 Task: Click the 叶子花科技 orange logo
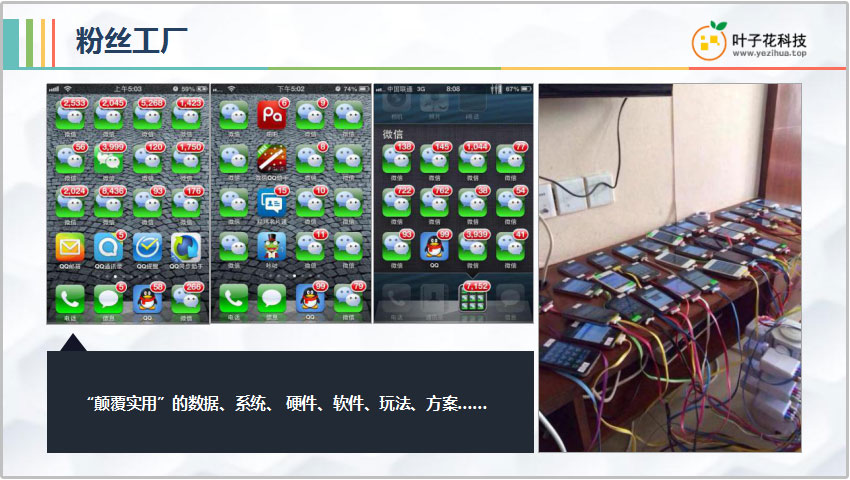710,41
